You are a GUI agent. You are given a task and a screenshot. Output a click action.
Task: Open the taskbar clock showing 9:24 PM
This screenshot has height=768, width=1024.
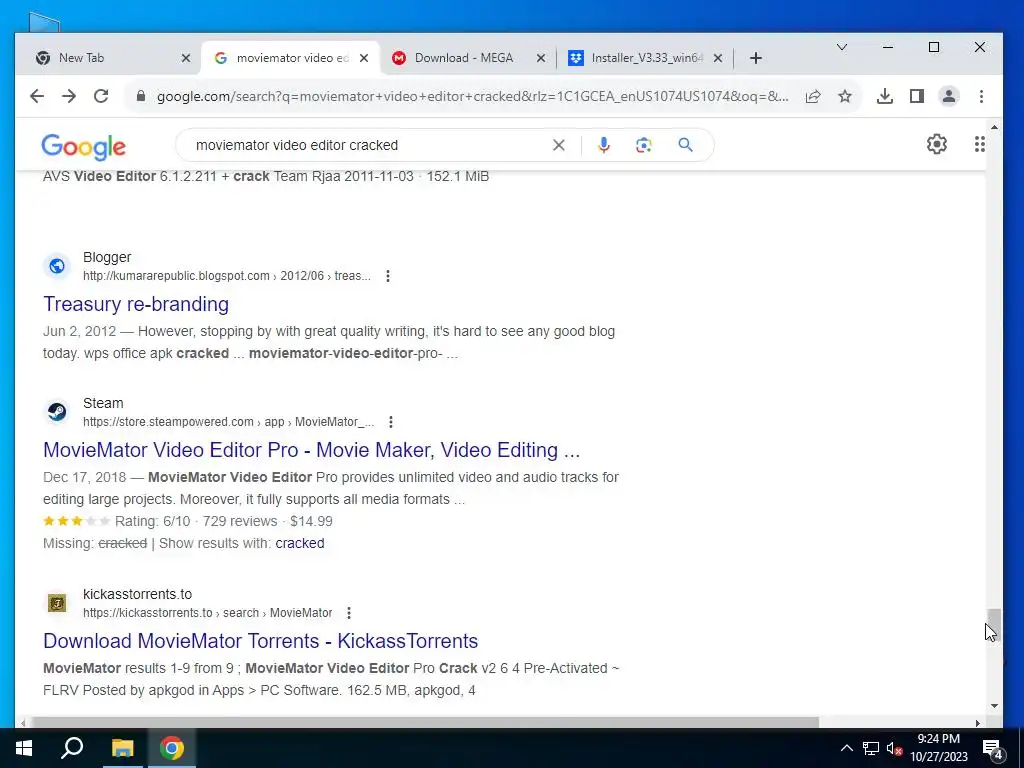(938, 748)
